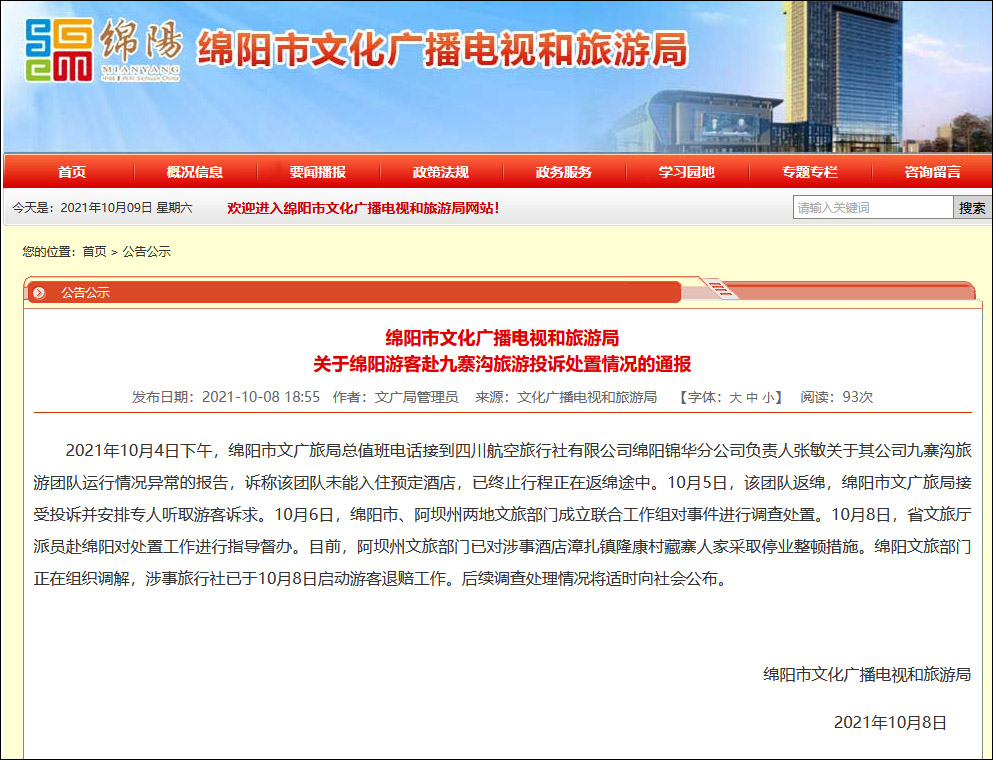
Task: Open the 咨询留言 menu item
Action: (932, 172)
